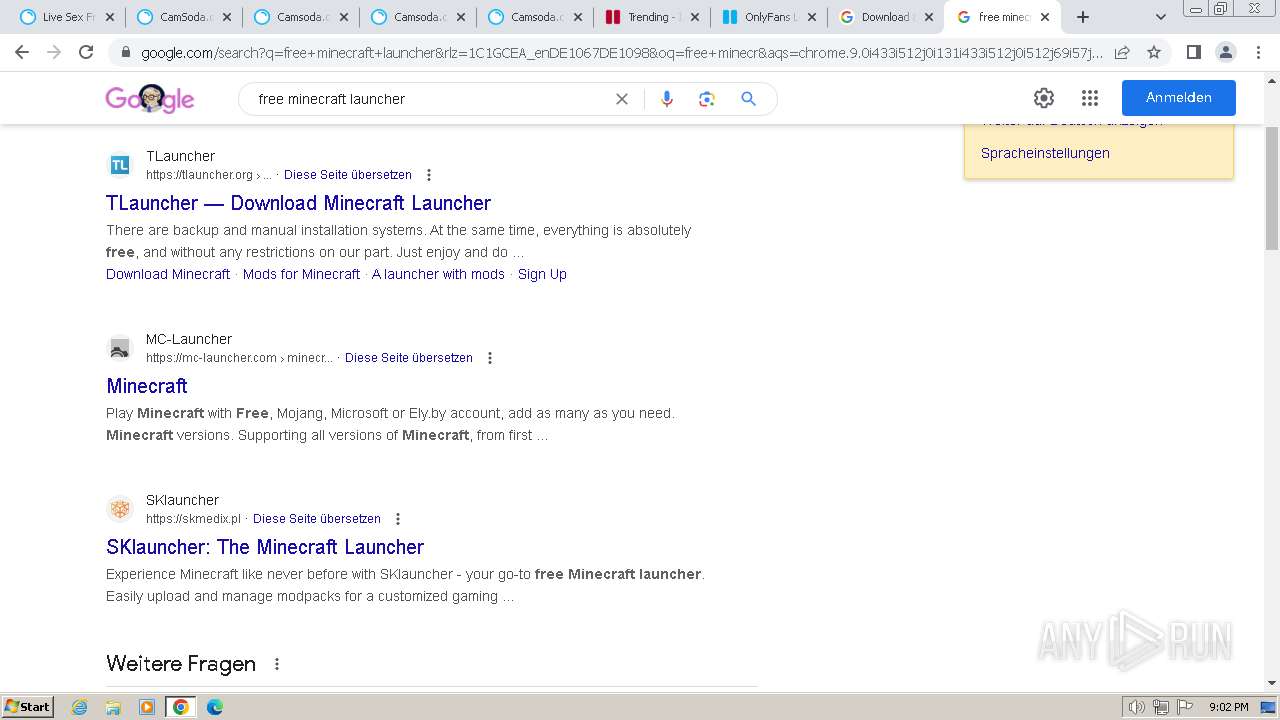Switch to OnlyFans tab
Screen dimensions: 1280x720
pos(769,17)
